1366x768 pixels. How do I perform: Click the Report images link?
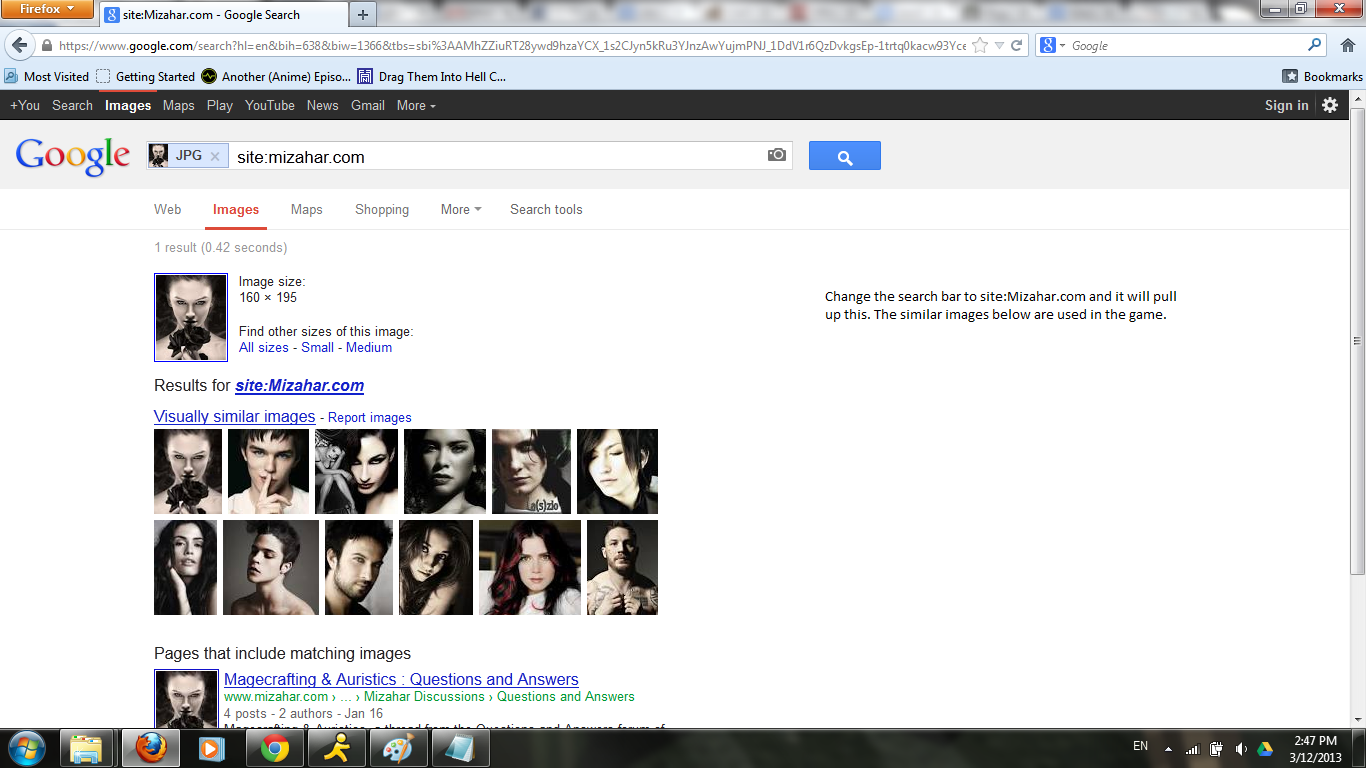(x=370, y=417)
